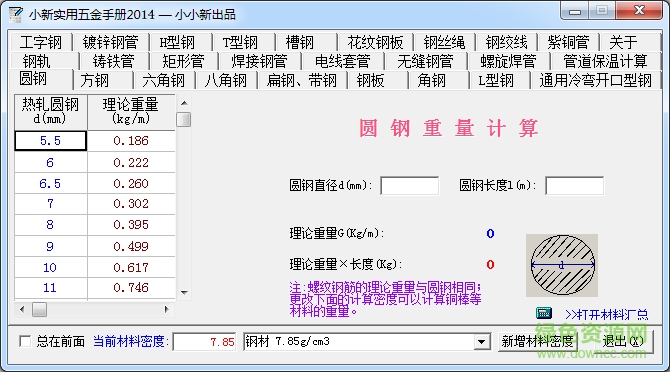Open the calculator icon near material summary

[x=544, y=313]
